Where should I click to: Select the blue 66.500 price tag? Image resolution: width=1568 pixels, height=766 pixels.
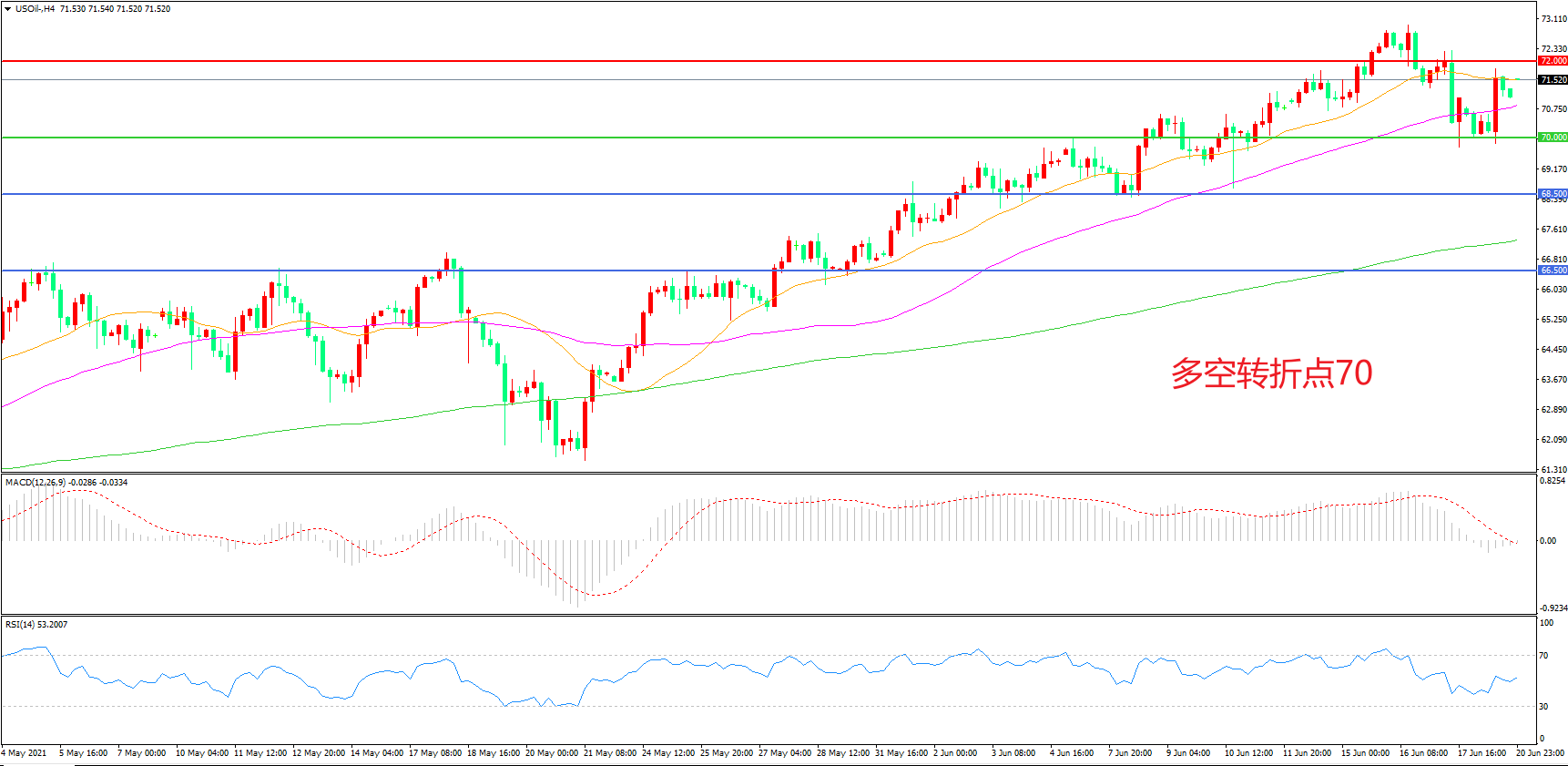pyautogui.click(x=1553, y=271)
